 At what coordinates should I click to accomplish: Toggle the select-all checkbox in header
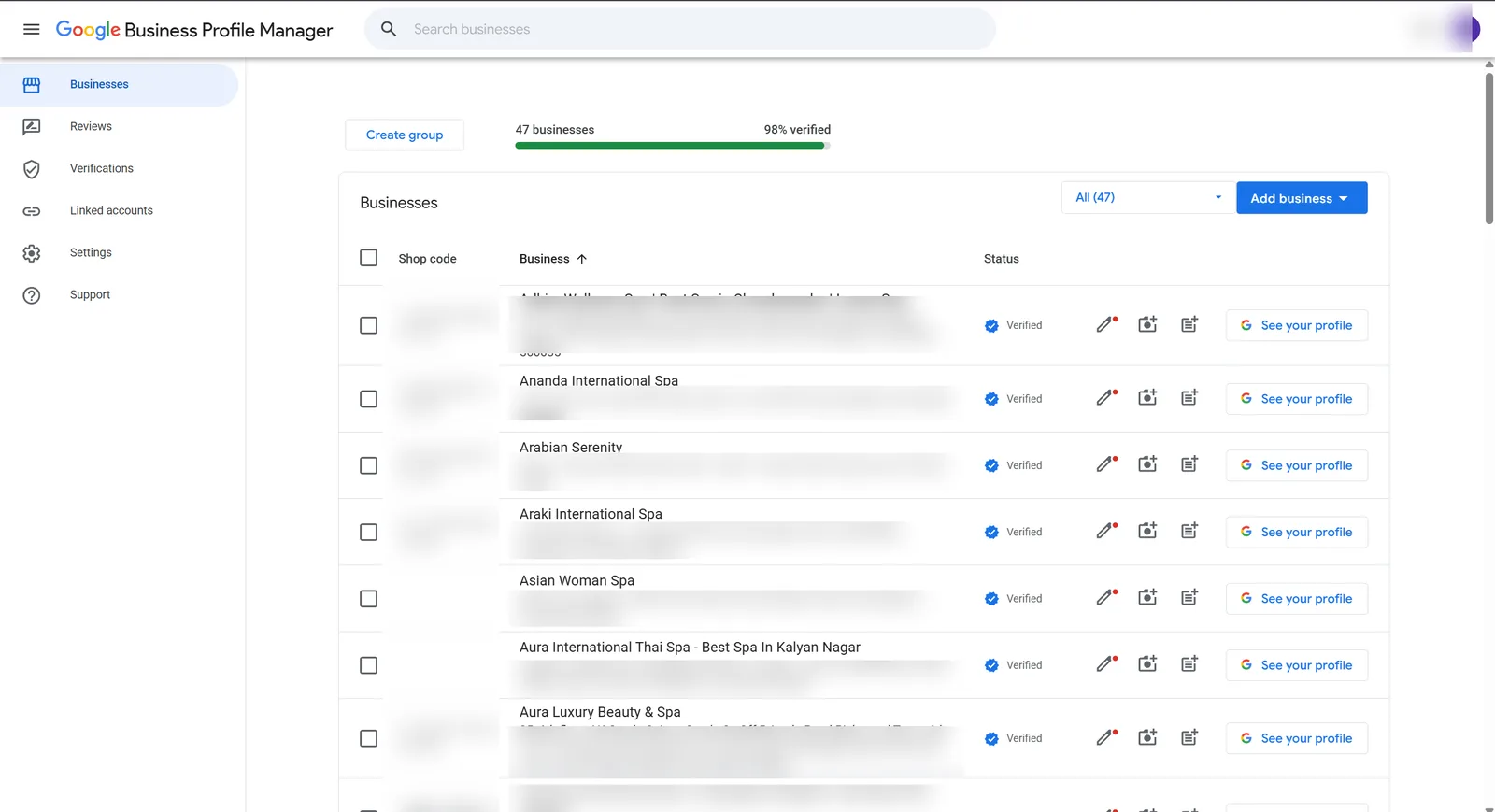click(x=368, y=258)
